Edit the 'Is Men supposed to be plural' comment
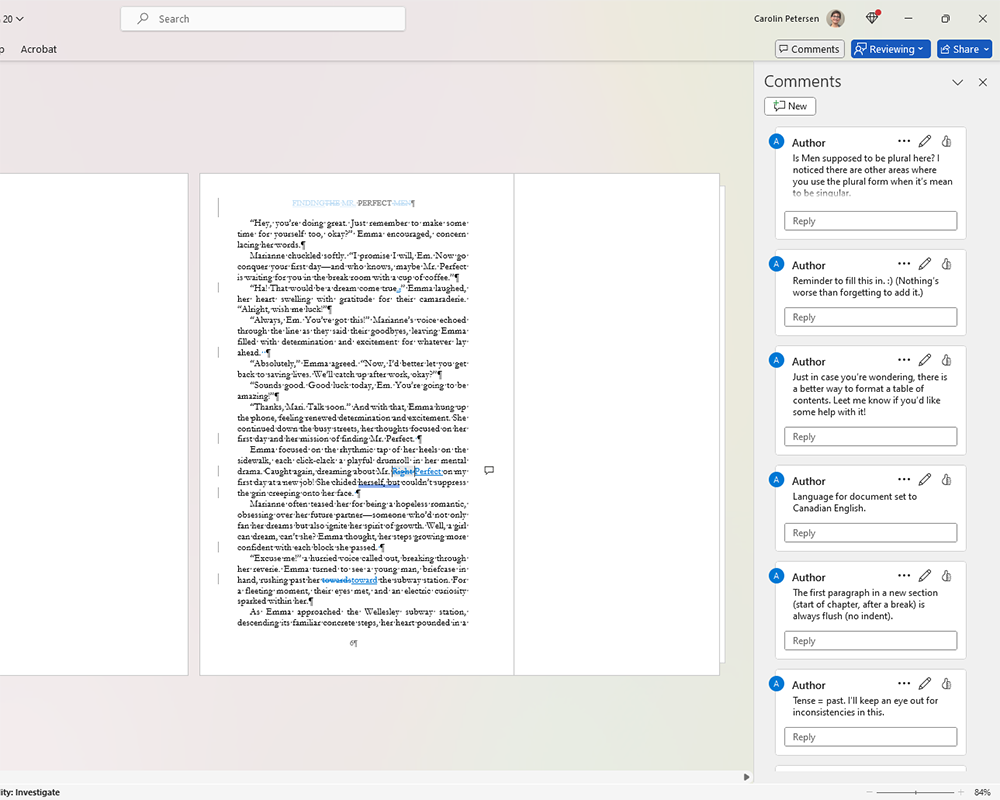Image resolution: width=1000 pixels, height=800 pixels. point(925,141)
